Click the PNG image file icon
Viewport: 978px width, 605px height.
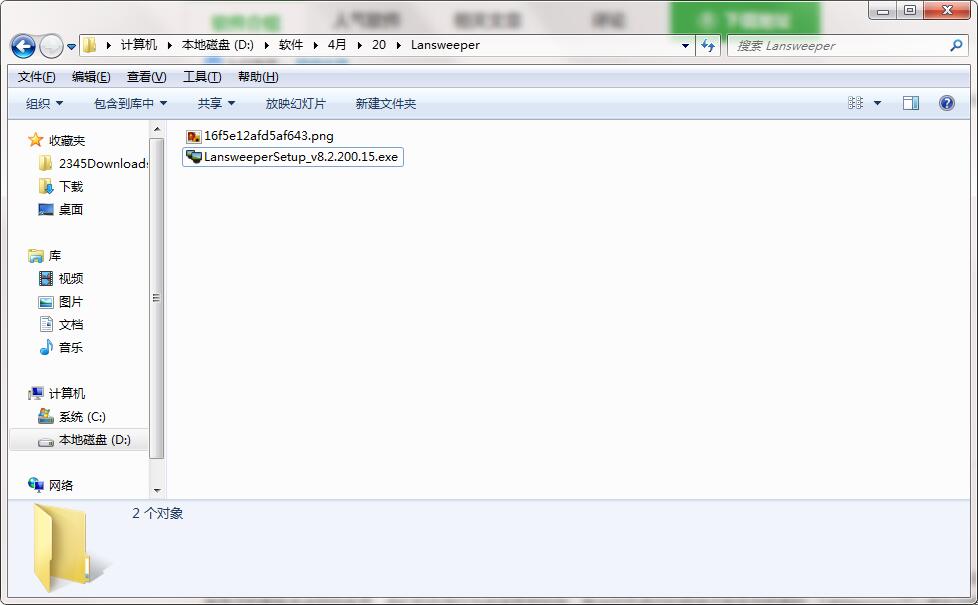(x=194, y=136)
